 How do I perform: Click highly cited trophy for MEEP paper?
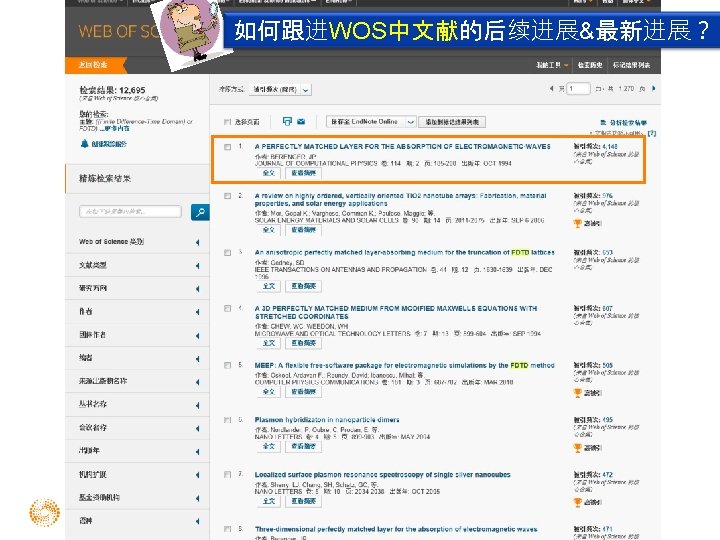[x=578, y=393]
